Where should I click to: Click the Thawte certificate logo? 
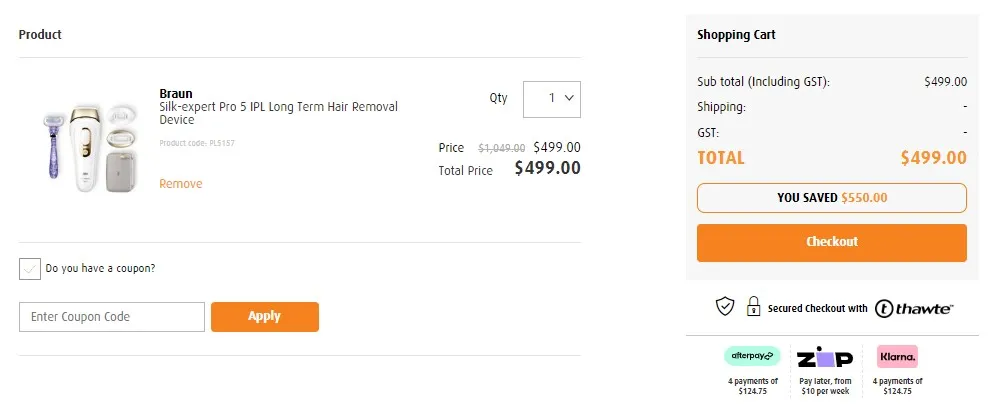[x=914, y=308]
